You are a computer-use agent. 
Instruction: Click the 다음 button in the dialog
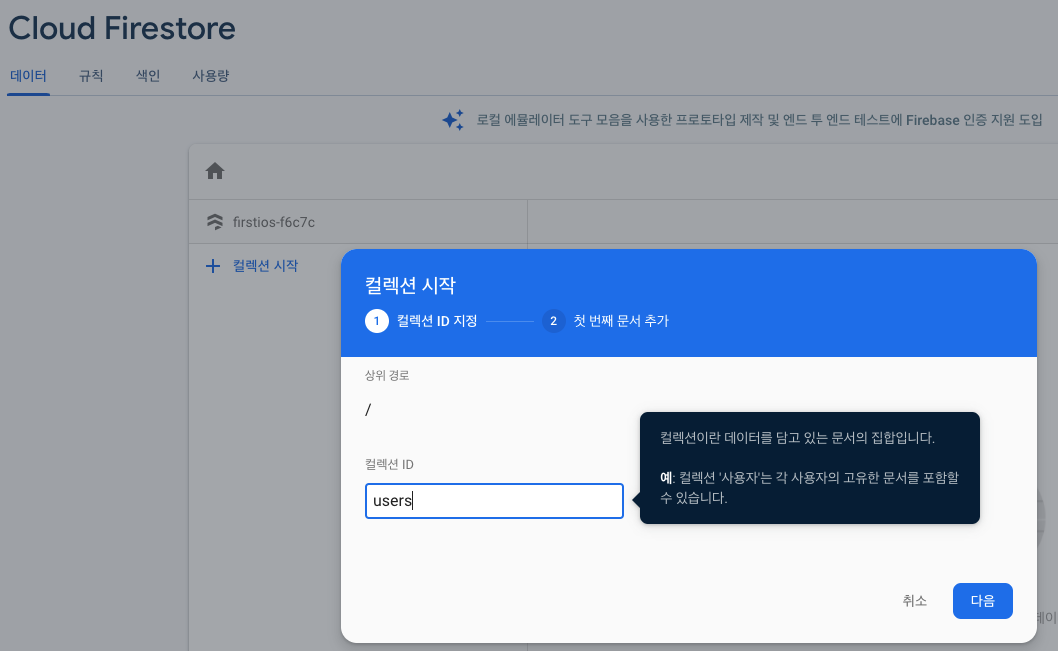click(982, 600)
